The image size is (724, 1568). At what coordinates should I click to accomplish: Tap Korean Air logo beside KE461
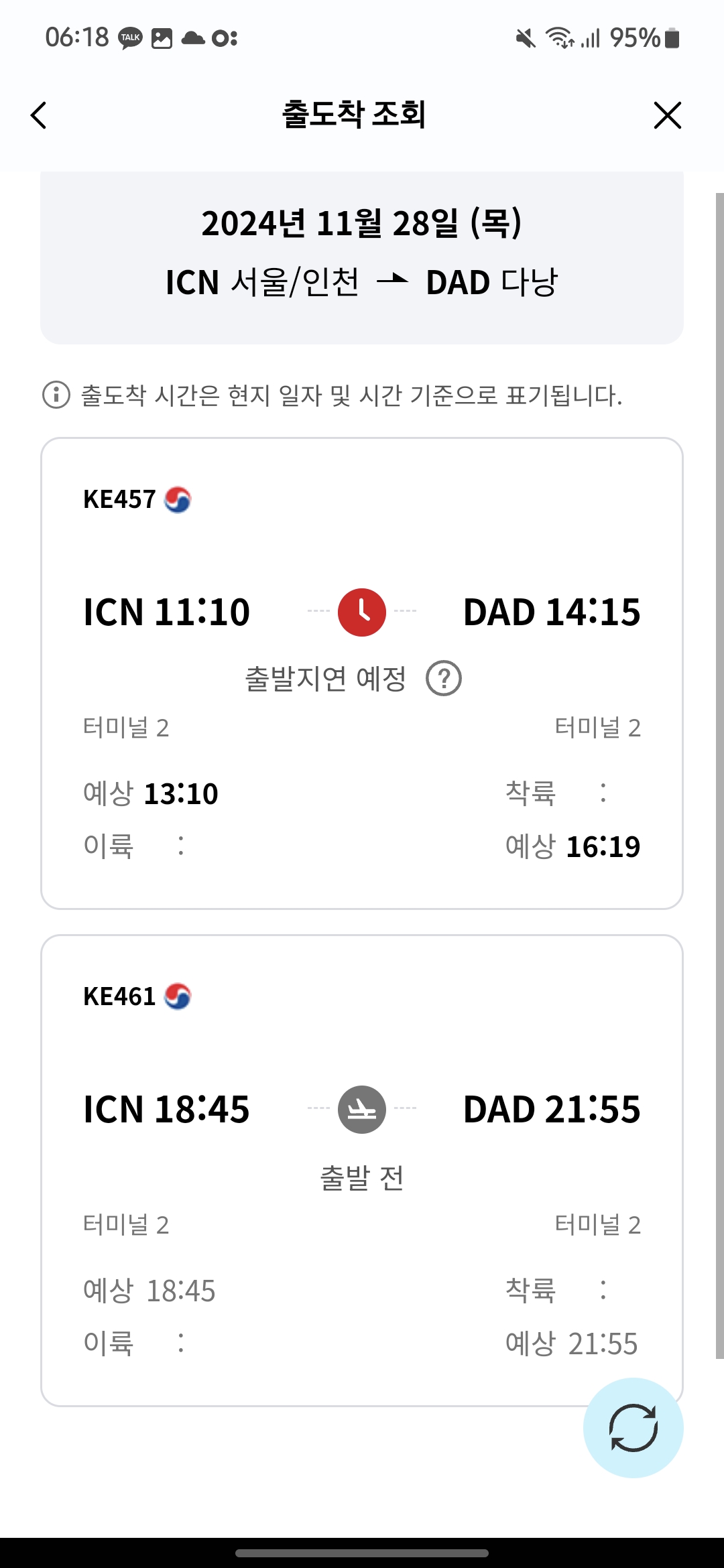point(178,996)
